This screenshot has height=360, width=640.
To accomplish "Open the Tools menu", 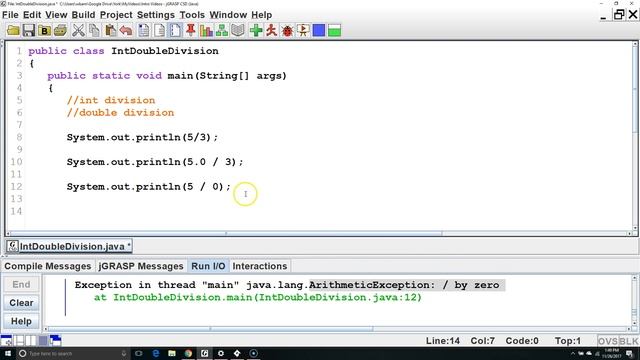I will coord(192,15).
